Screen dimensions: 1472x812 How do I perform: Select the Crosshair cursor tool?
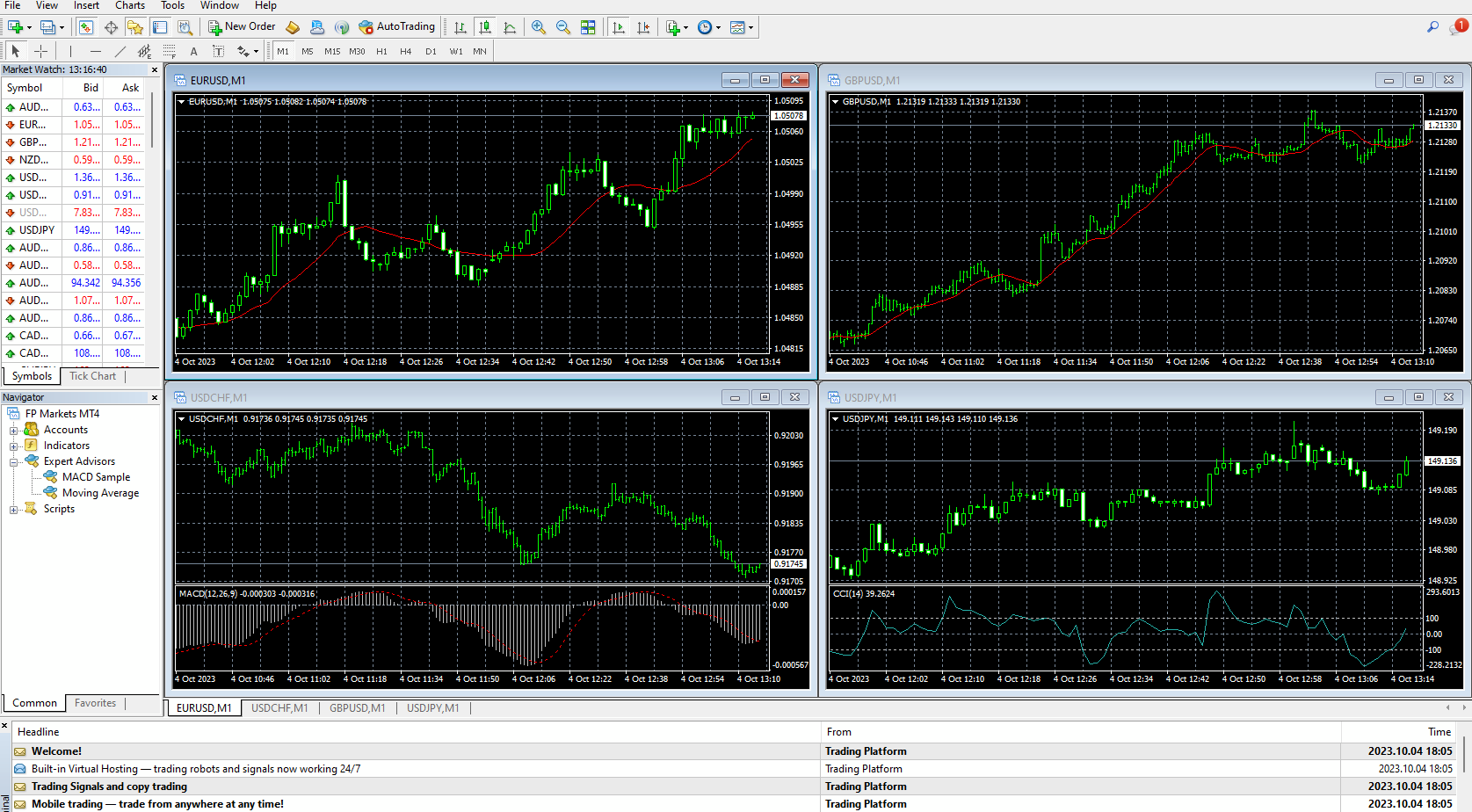(x=40, y=51)
